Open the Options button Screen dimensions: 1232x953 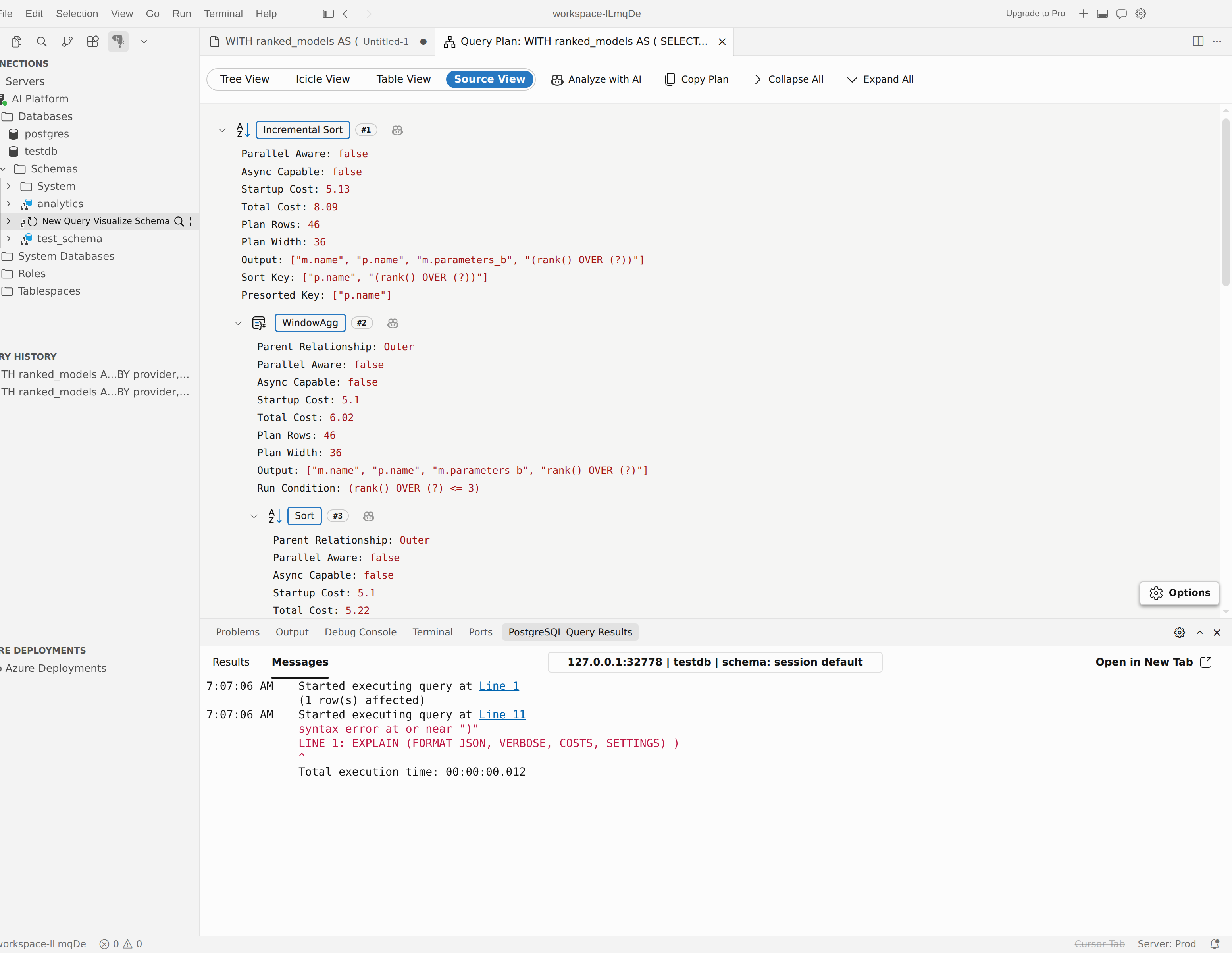pyautogui.click(x=1180, y=593)
